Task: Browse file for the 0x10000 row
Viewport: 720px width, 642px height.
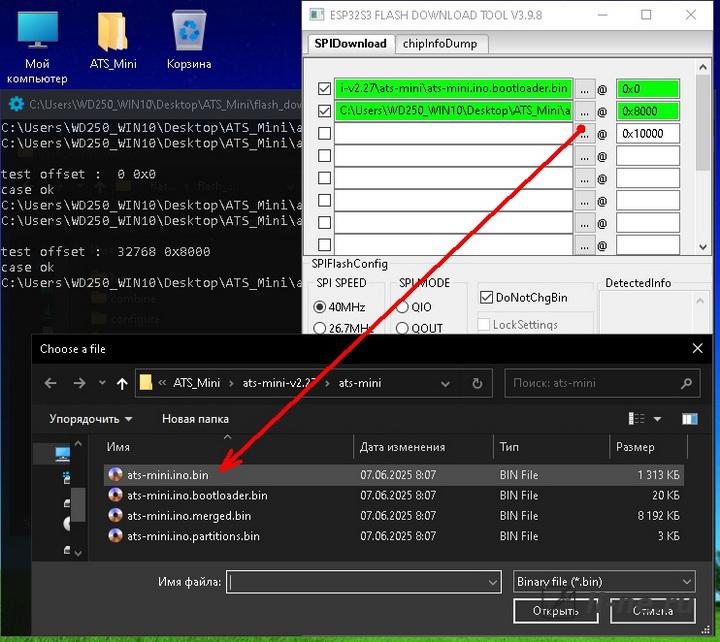Action: tap(584, 134)
